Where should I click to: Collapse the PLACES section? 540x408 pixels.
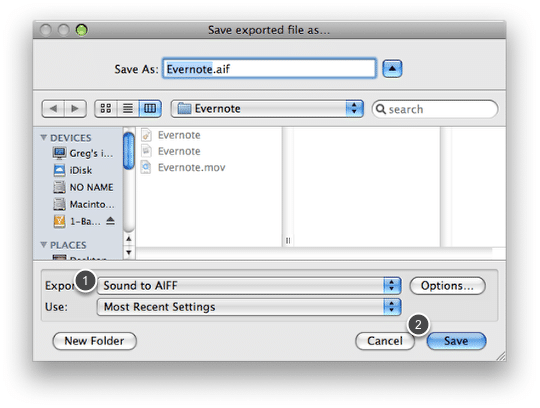pos(43,245)
